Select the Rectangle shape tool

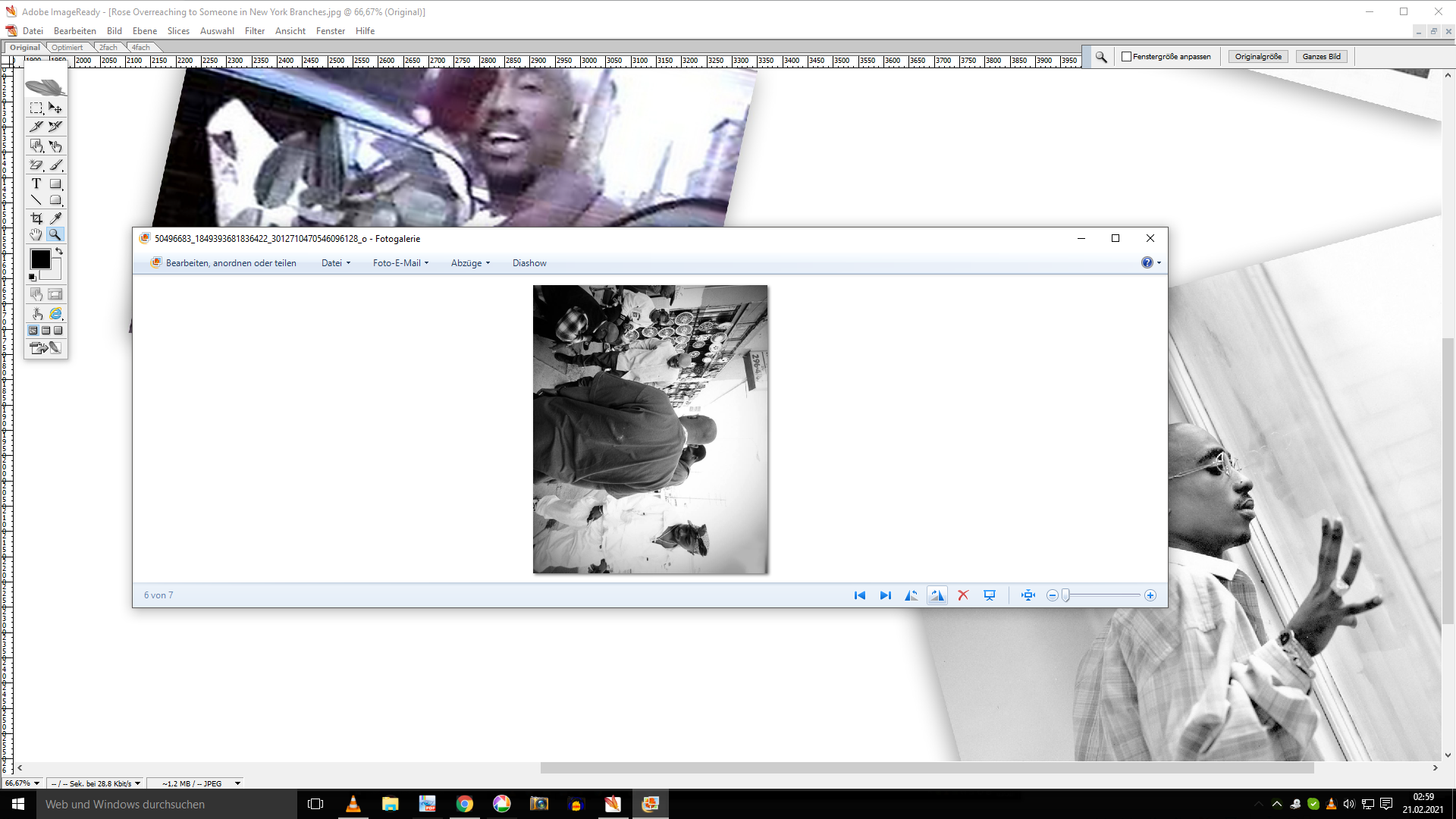coord(55,184)
